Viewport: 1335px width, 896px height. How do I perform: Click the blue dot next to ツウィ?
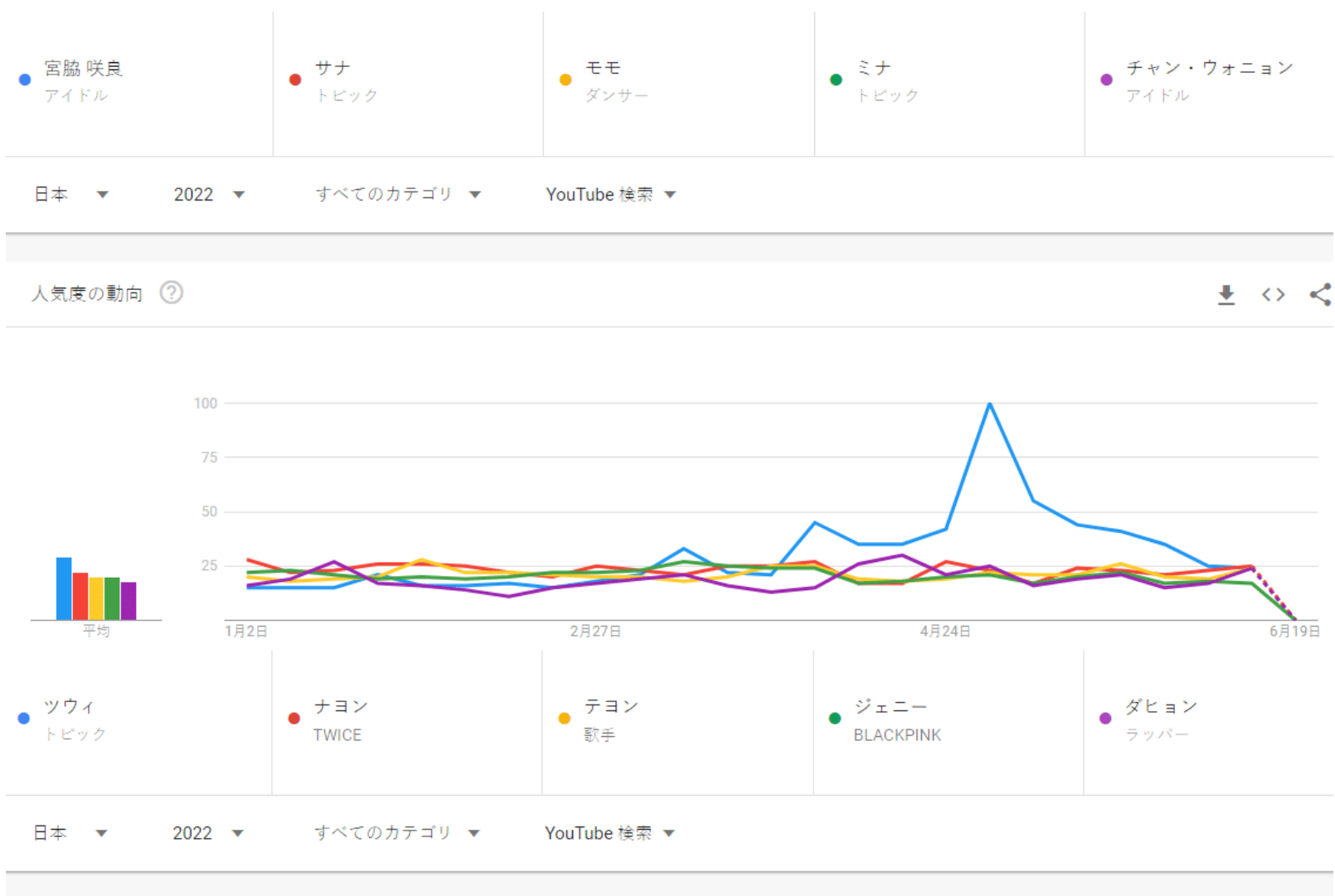pyautogui.click(x=22, y=718)
